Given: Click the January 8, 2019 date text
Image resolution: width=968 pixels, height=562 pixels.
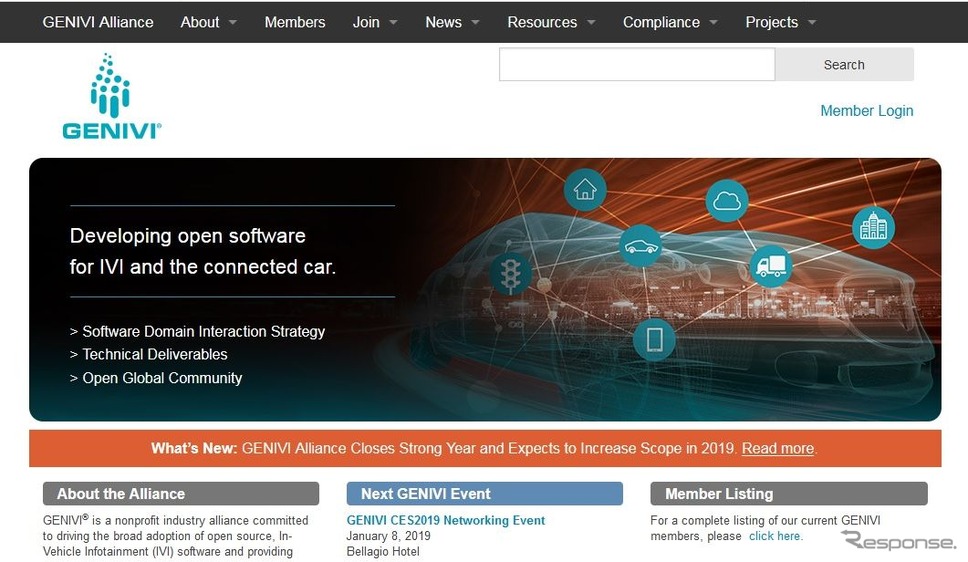Looking at the screenshot, I should point(388,536).
